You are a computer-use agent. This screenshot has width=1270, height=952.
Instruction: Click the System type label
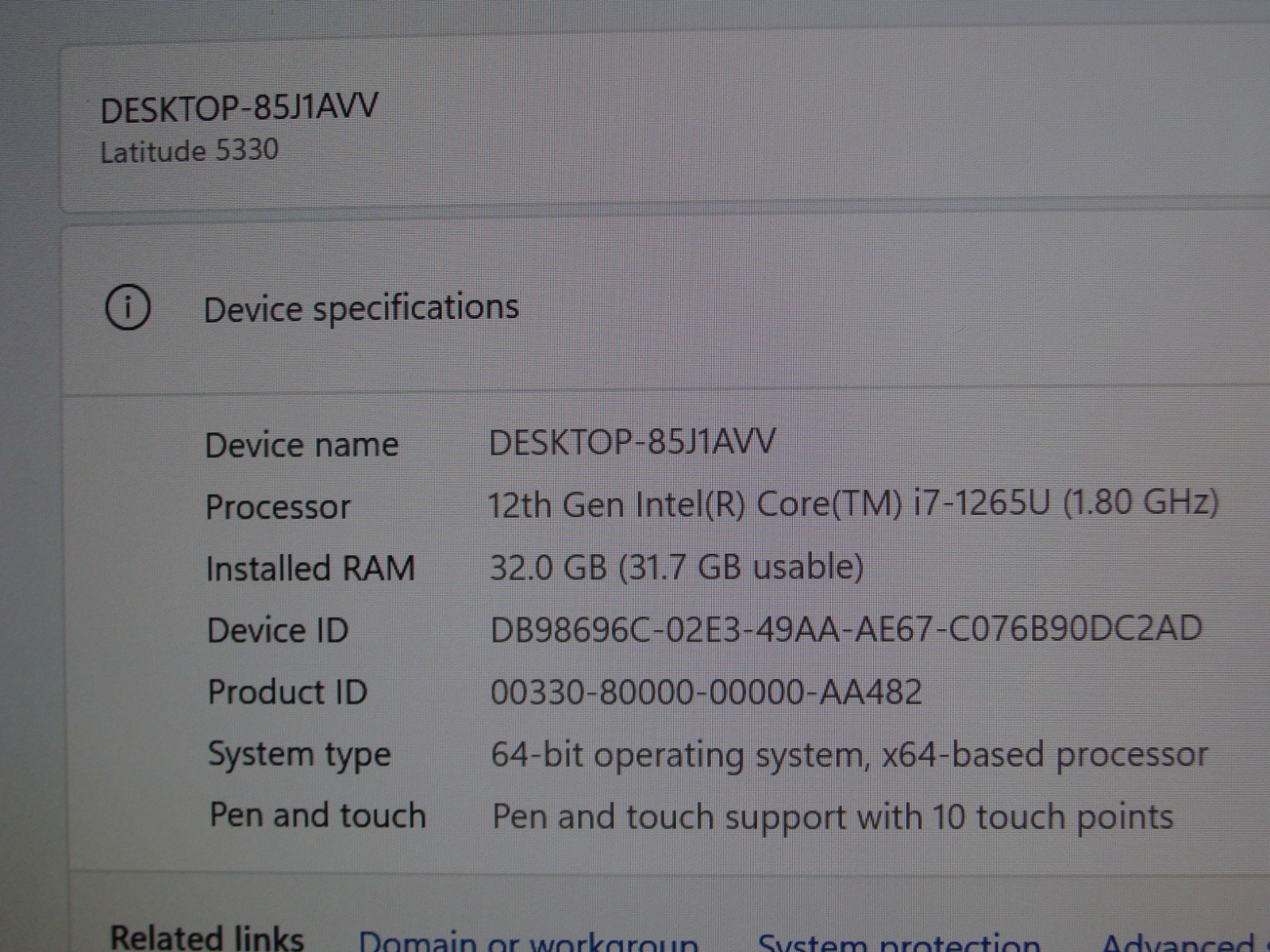pyautogui.click(x=299, y=755)
